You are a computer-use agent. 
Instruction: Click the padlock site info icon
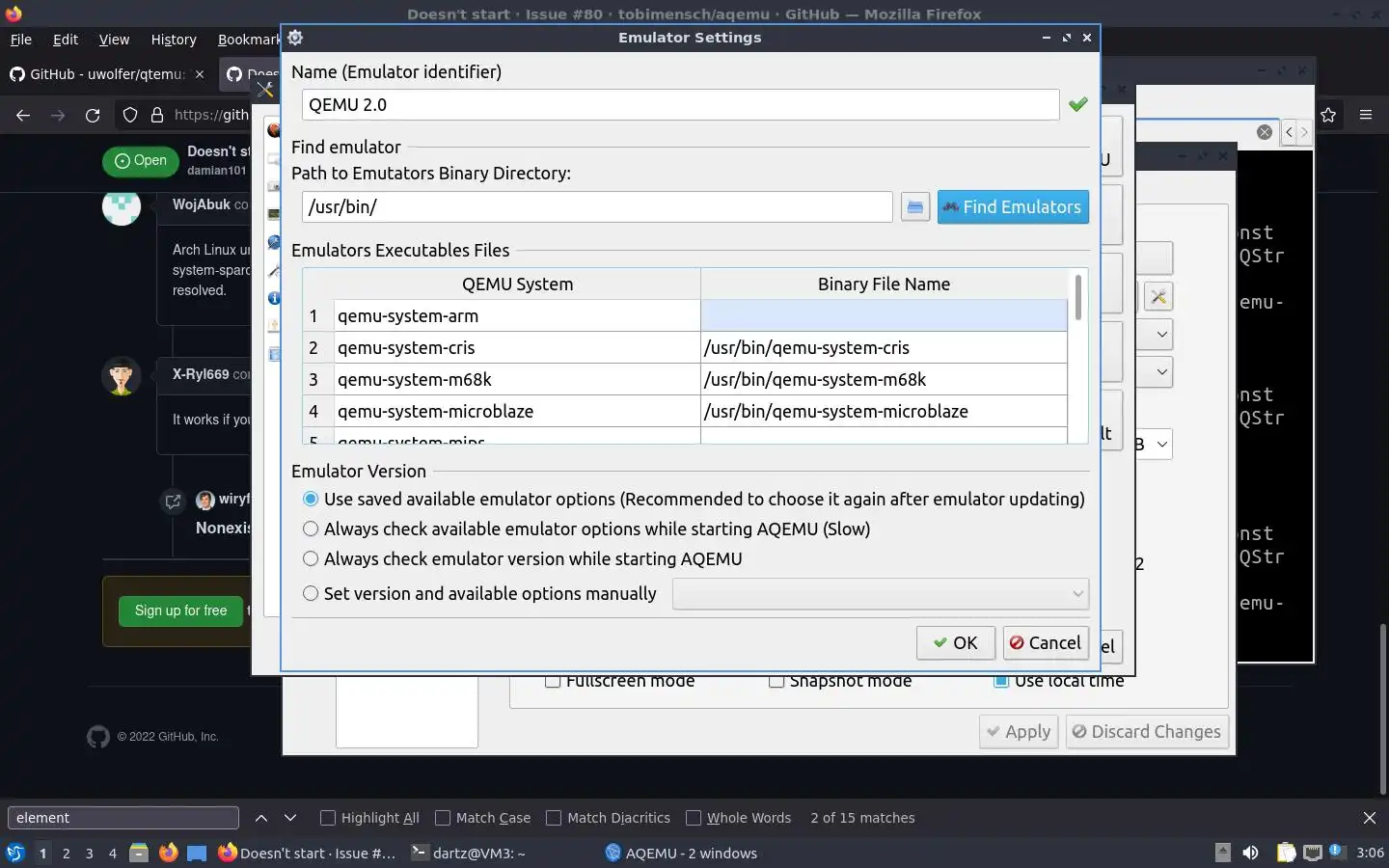[157, 115]
